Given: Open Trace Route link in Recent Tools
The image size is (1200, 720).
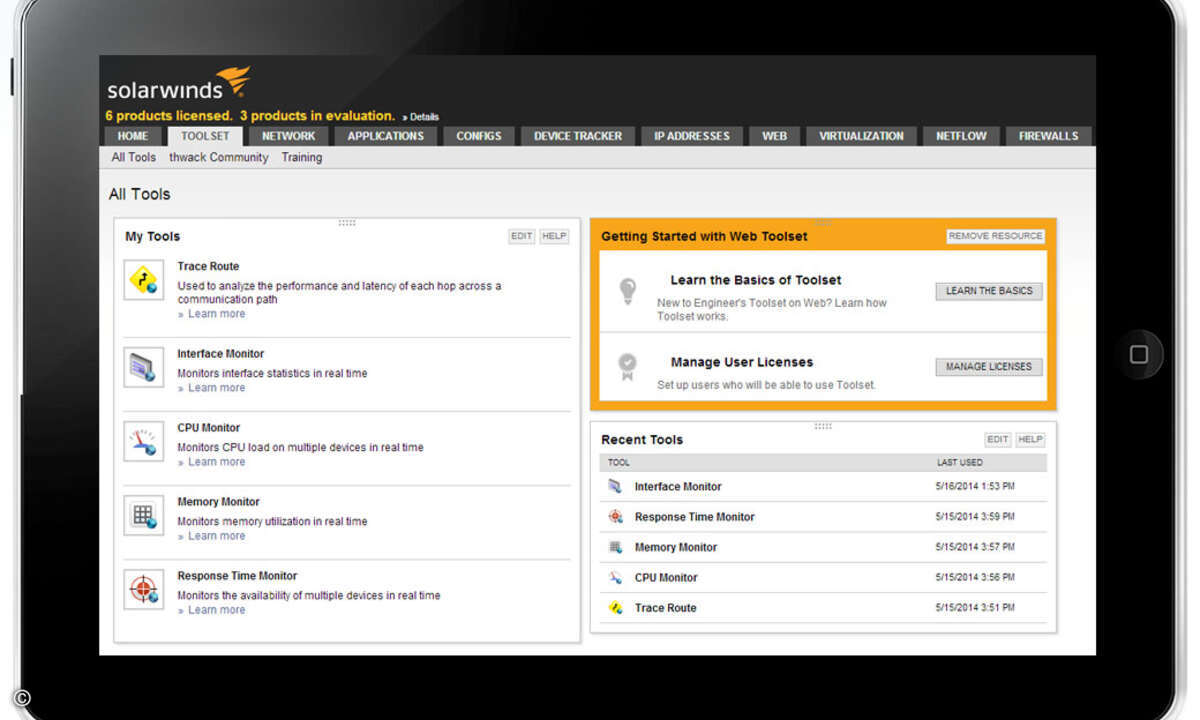Looking at the screenshot, I should pyautogui.click(x=665, y=608).
